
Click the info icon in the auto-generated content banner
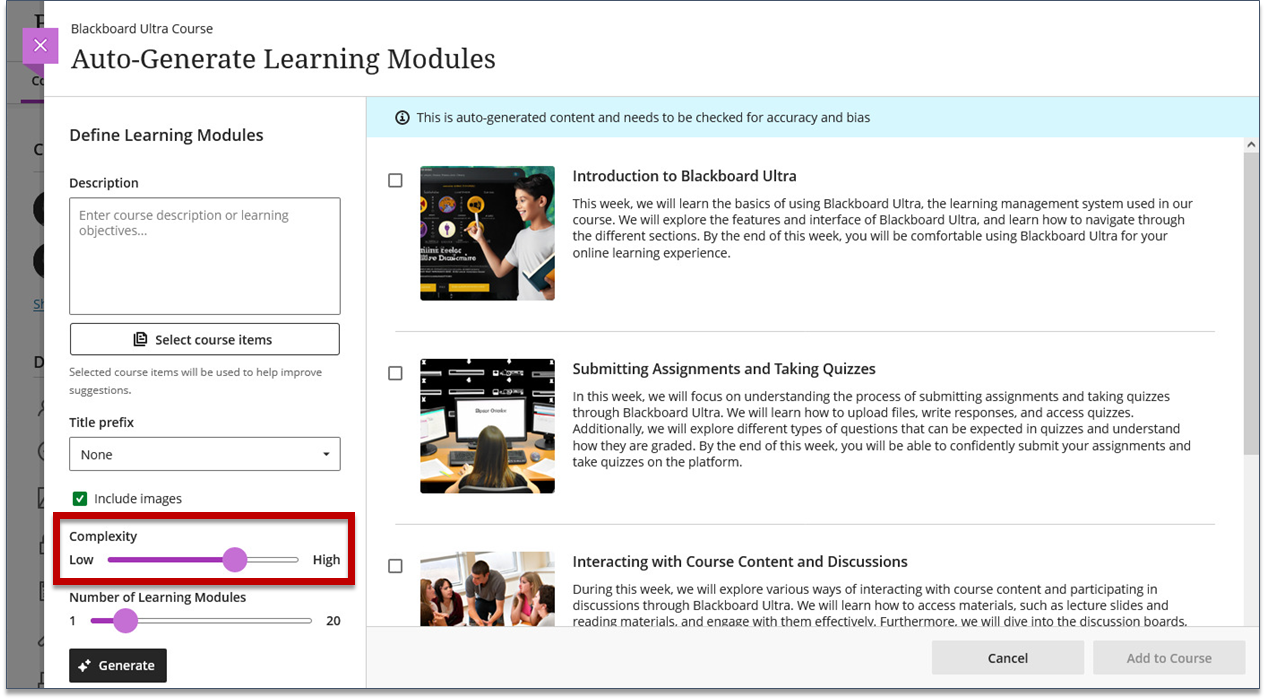coord(402,118)
